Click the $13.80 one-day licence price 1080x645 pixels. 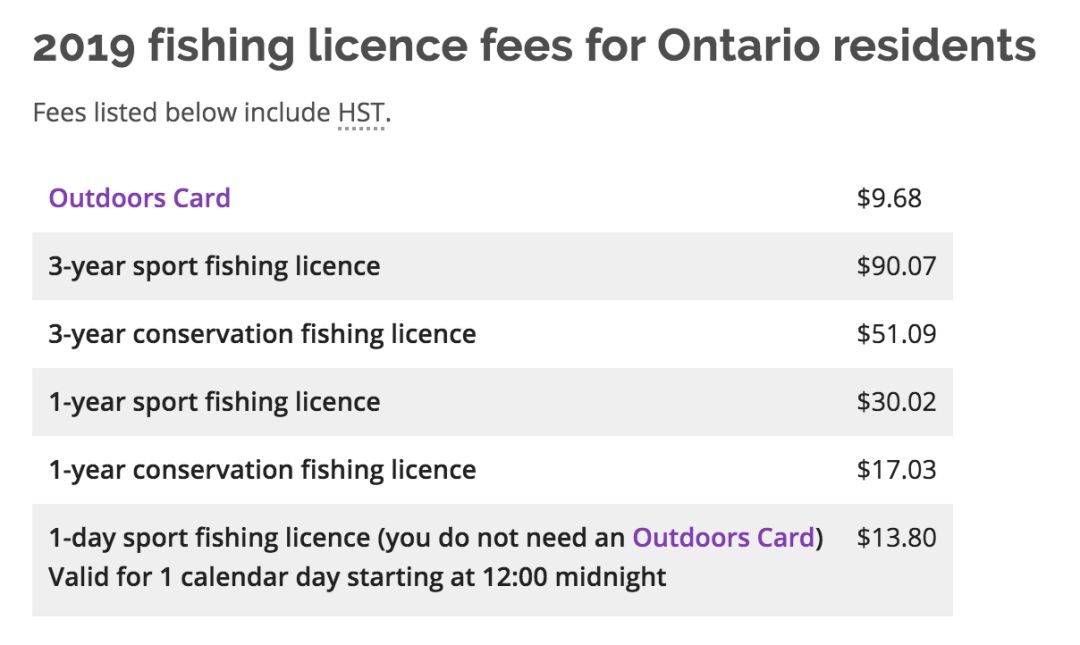[896, 538]
